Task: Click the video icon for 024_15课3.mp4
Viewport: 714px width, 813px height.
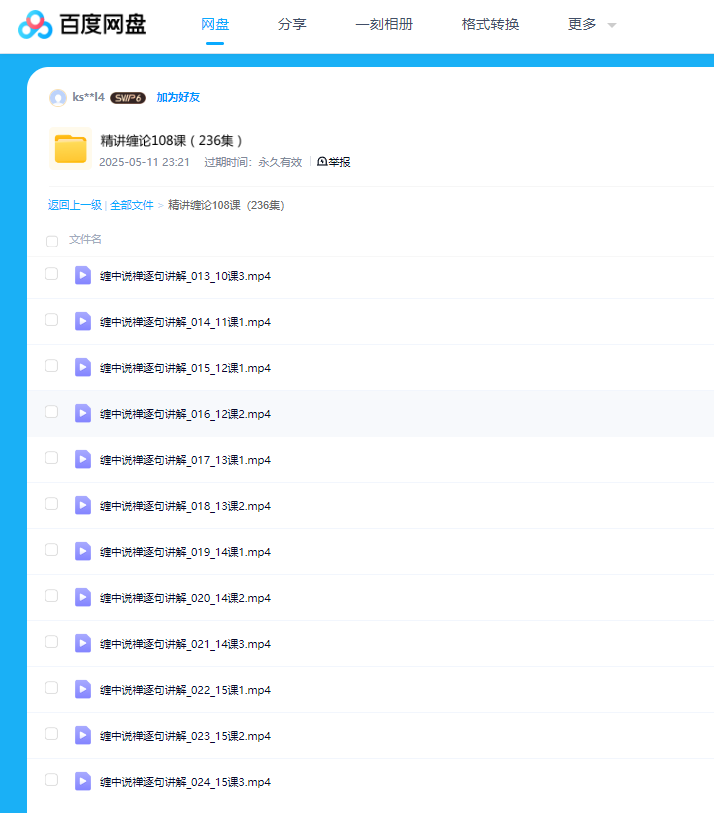Action: point(83,781)
